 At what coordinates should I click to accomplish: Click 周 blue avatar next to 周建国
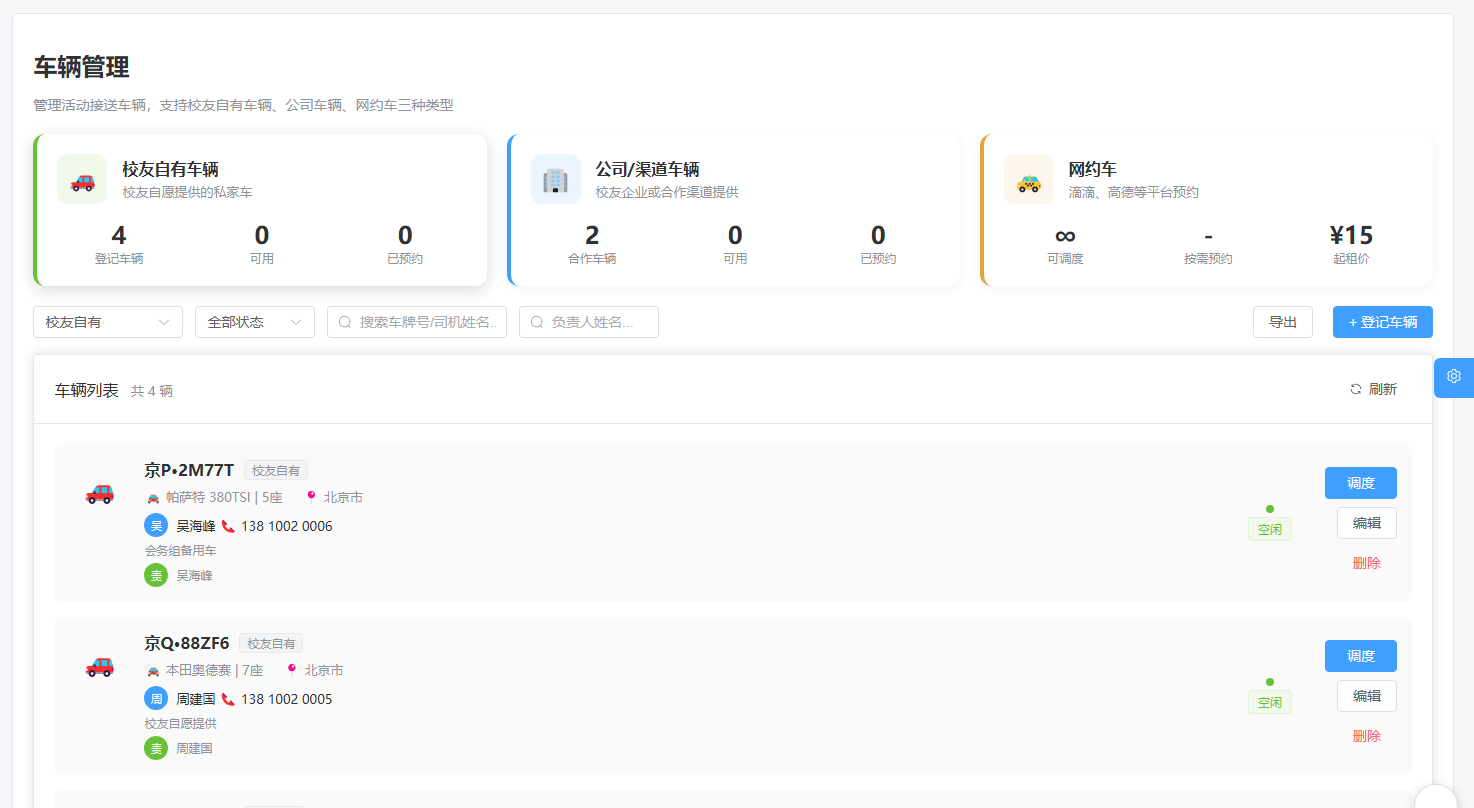pos(156,698)
